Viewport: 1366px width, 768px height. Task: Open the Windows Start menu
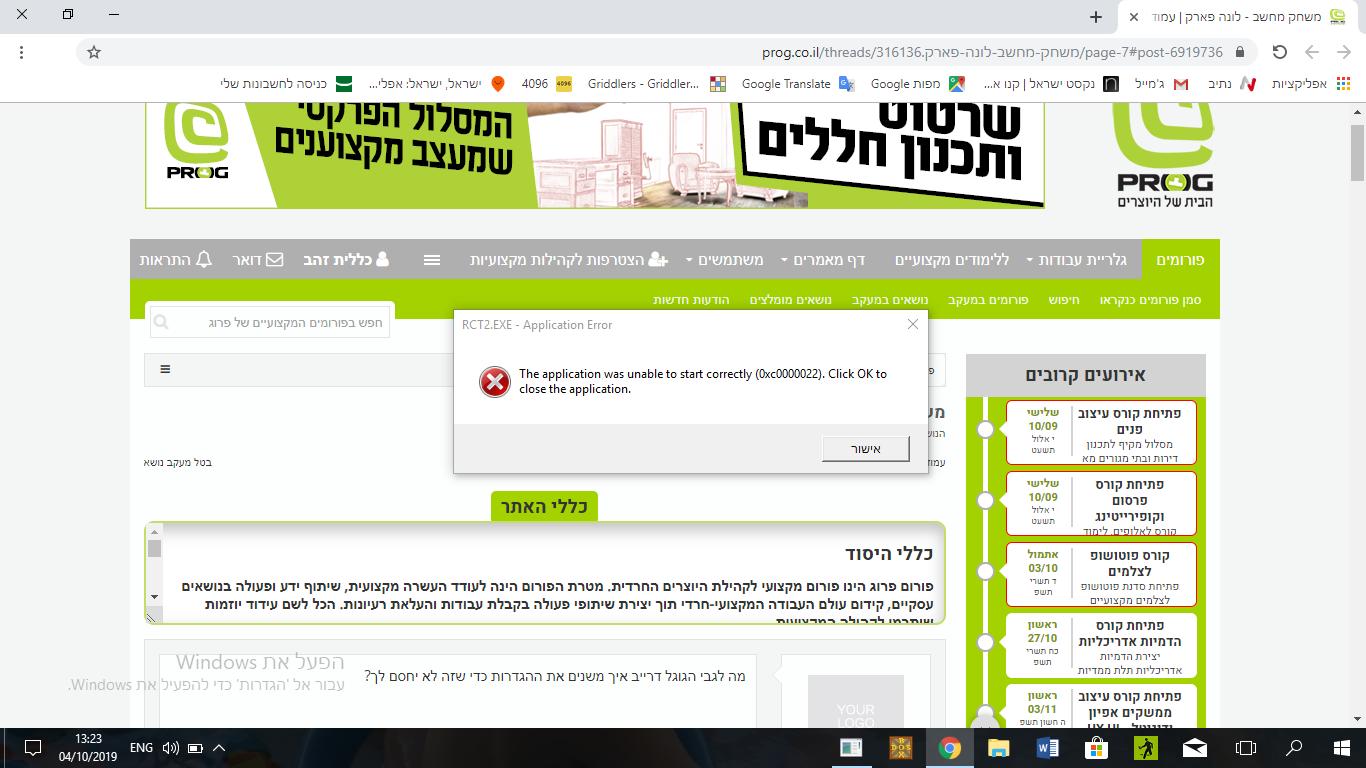[1342, 748]
